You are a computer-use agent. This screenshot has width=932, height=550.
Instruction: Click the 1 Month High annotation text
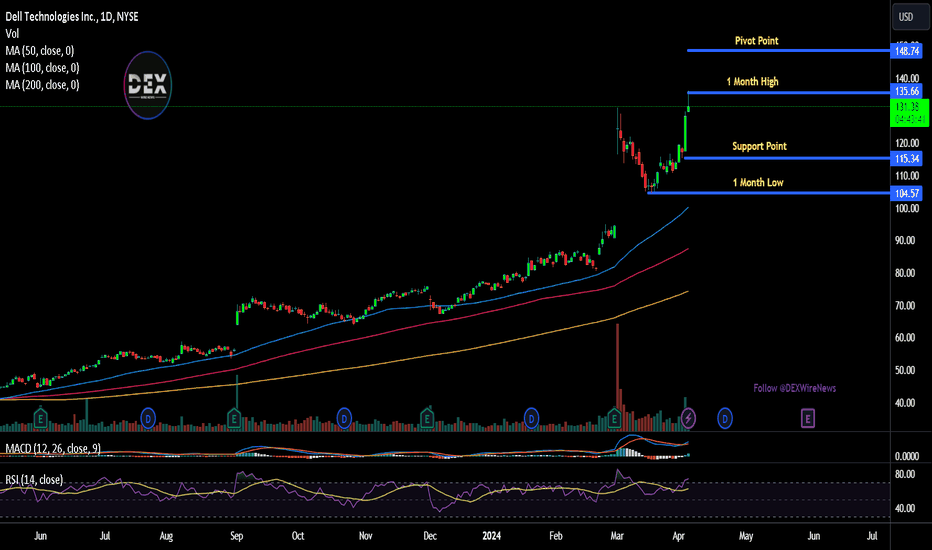[x=752, y=81]
